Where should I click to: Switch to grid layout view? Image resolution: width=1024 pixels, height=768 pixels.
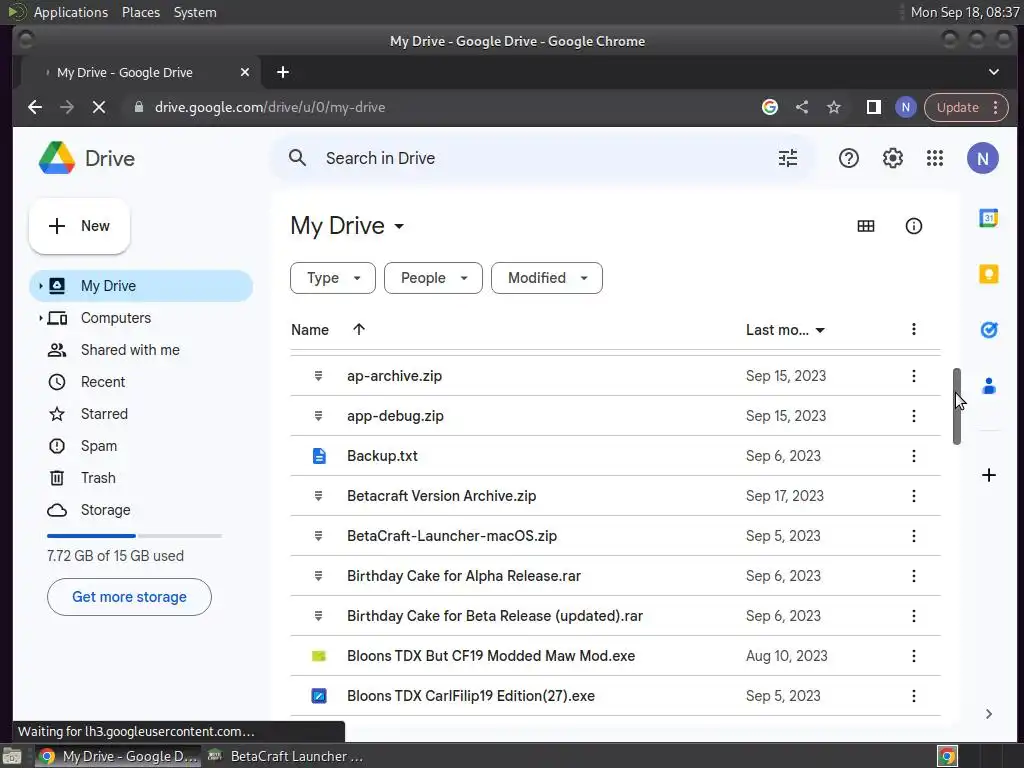(x=865, y=226)
